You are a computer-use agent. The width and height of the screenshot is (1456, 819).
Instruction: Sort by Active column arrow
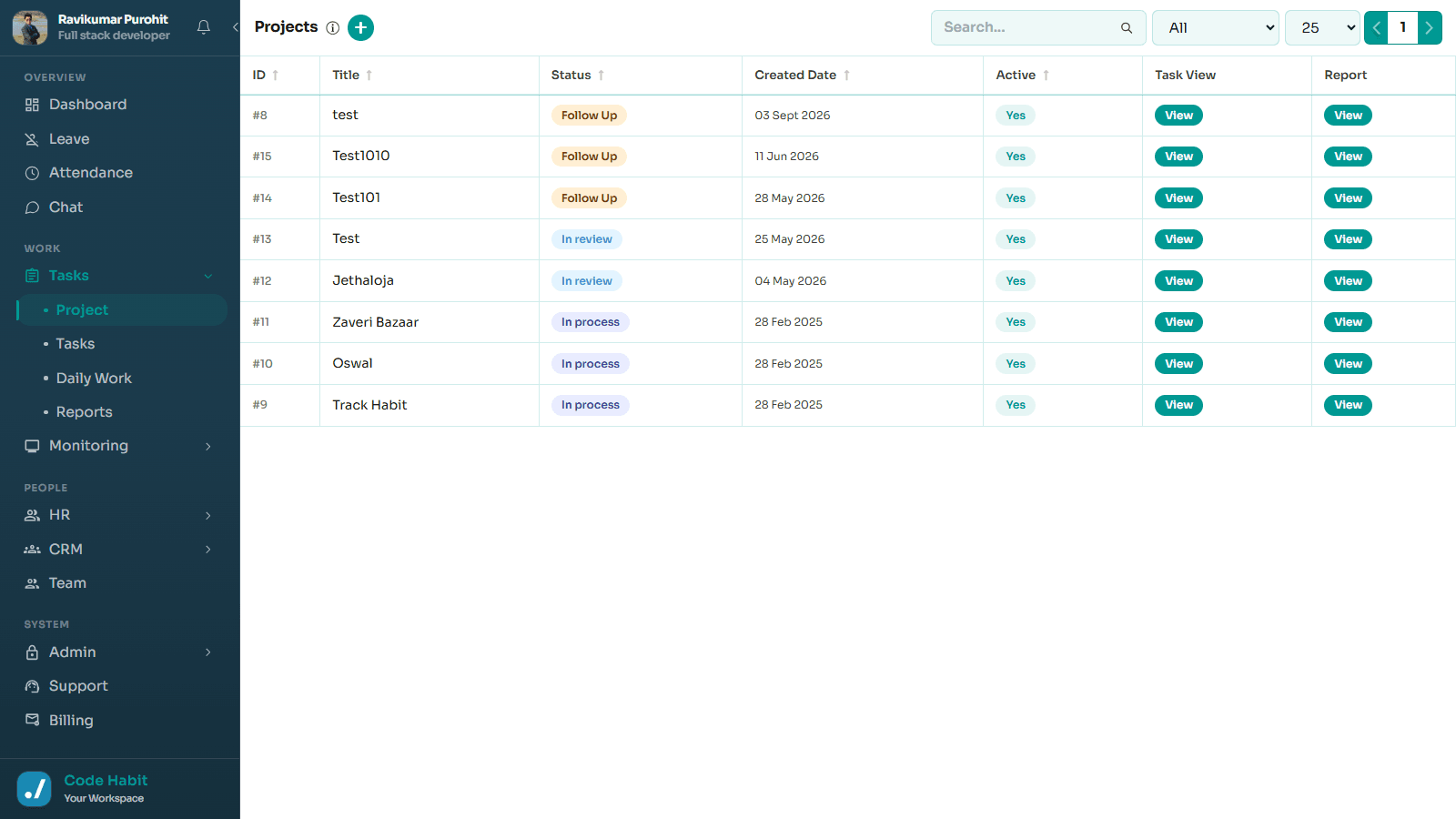(x=1046, y=76)
